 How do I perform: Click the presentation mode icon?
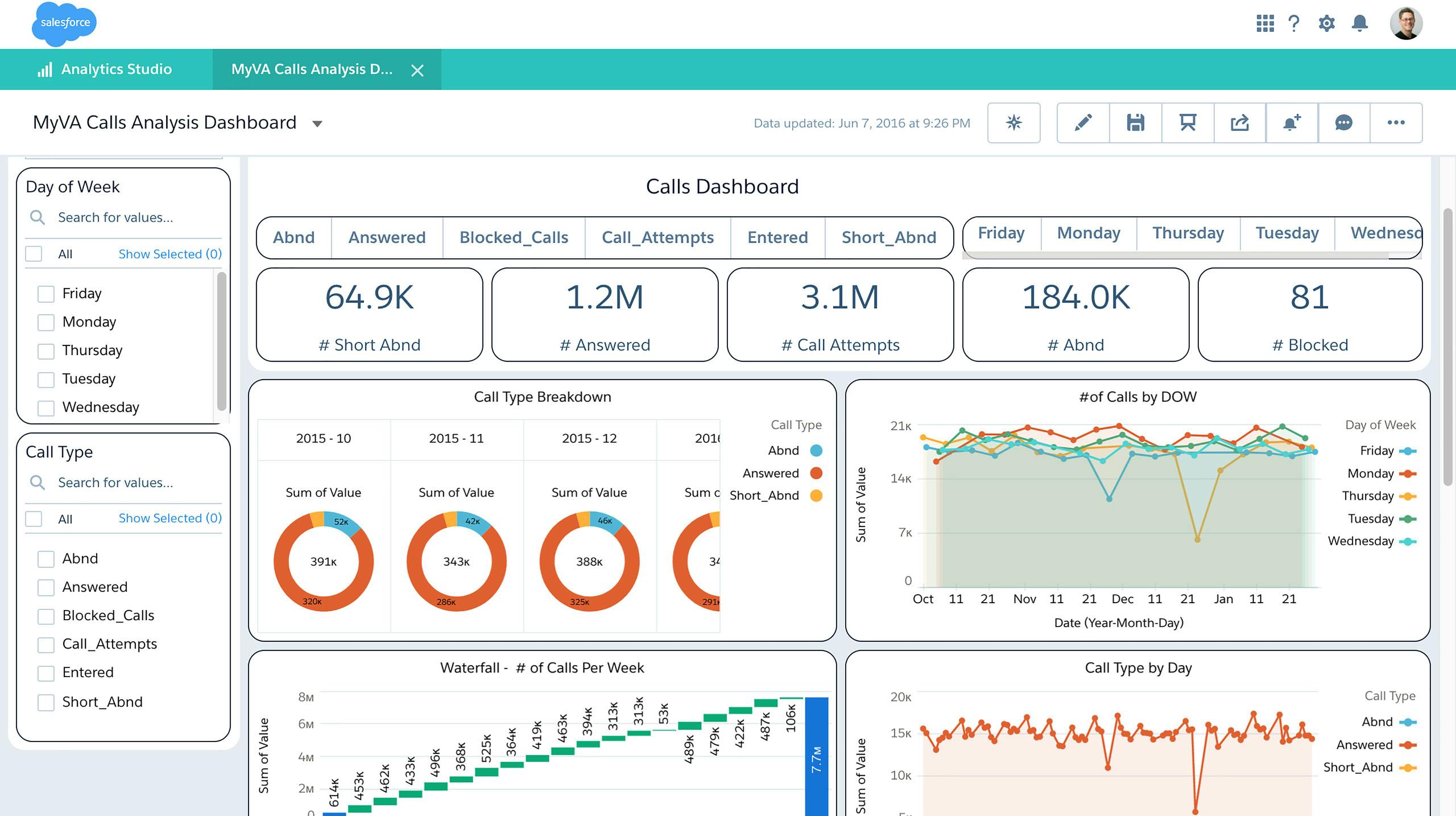1188,122
